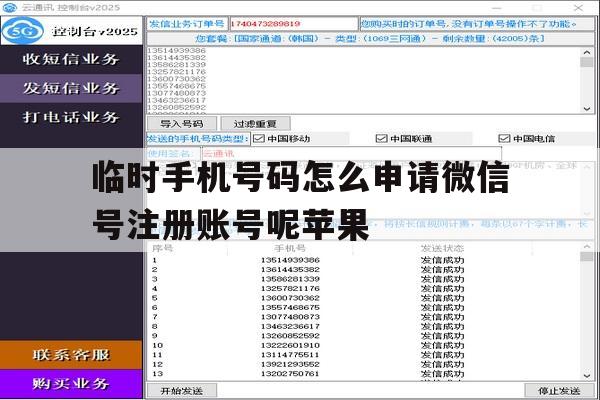Click the order number hint text field
The height and width of the screenshot is (400, 600).
click(477, 24)
